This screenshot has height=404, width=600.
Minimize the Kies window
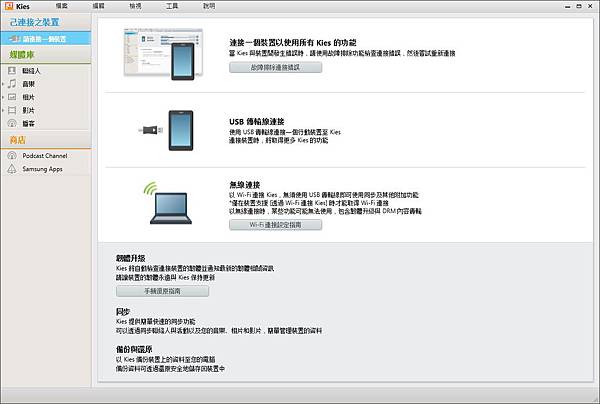(x=568, y=6)
